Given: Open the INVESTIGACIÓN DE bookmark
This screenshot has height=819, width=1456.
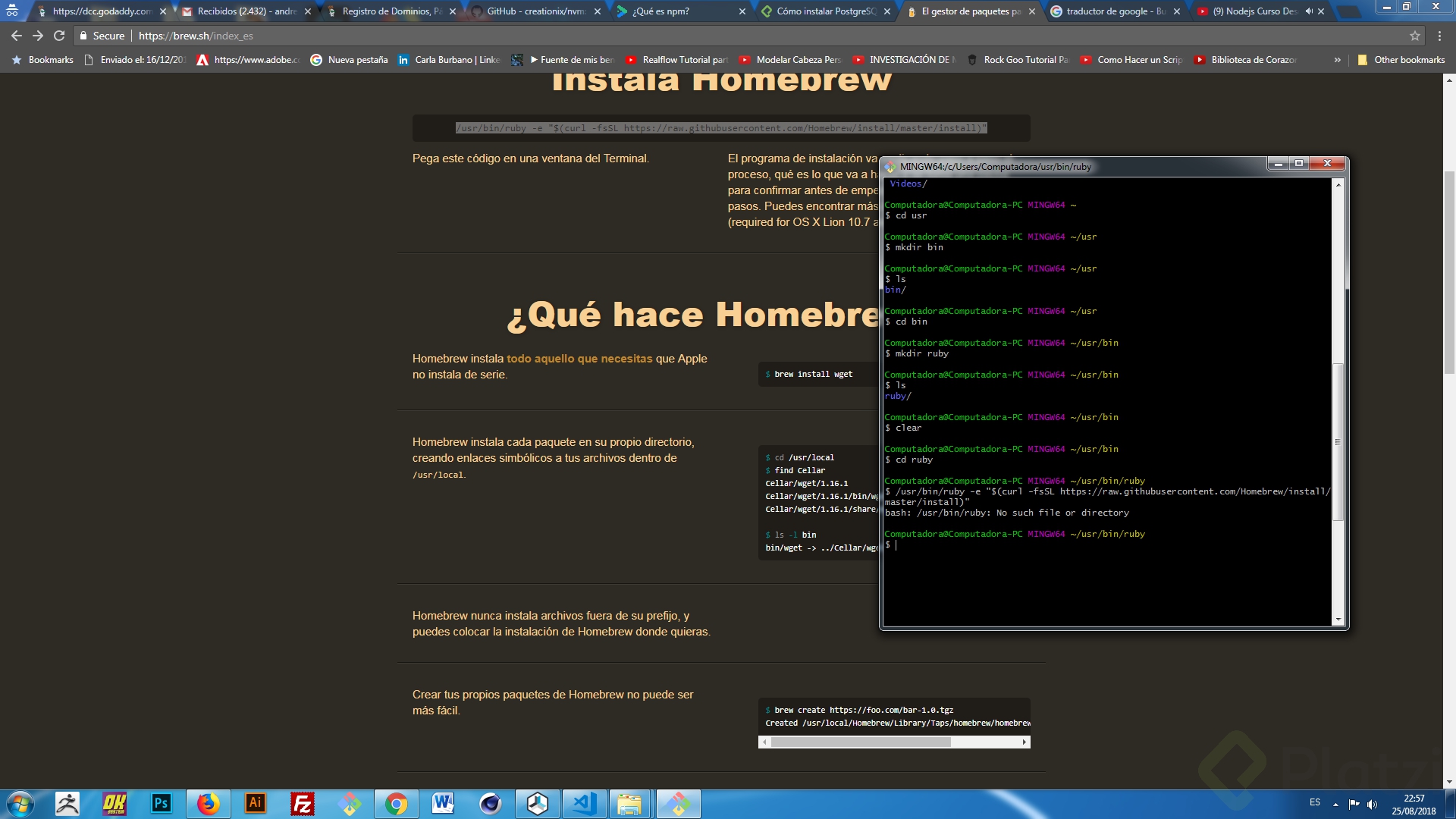Looking at the screenshot, I should click(x=904, y=60).
